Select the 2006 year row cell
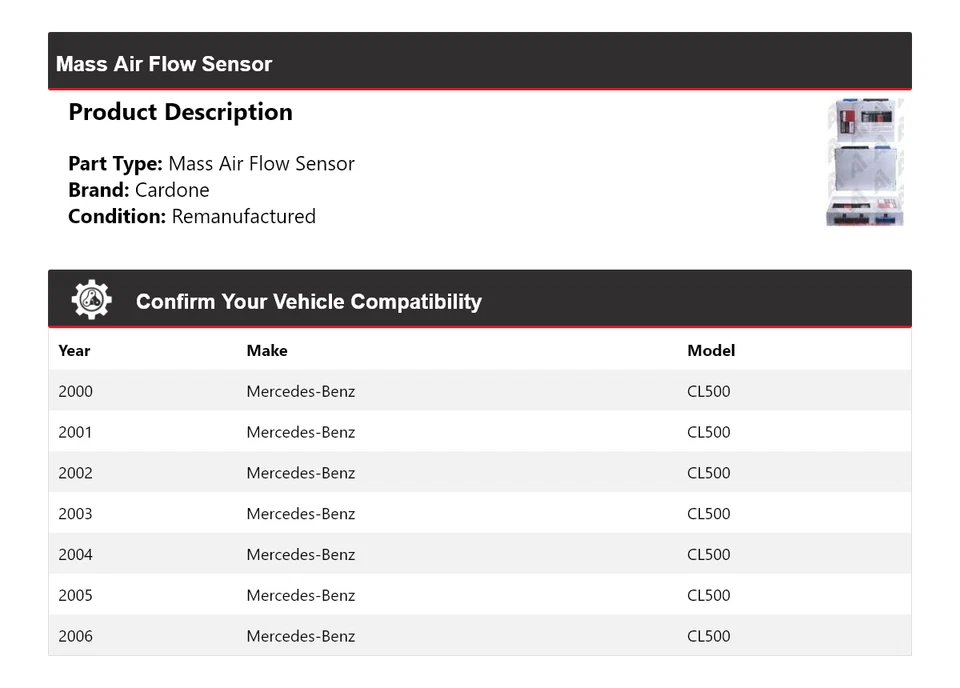The width and height of the screenshot is (960, 688). [x=75, y=636]
